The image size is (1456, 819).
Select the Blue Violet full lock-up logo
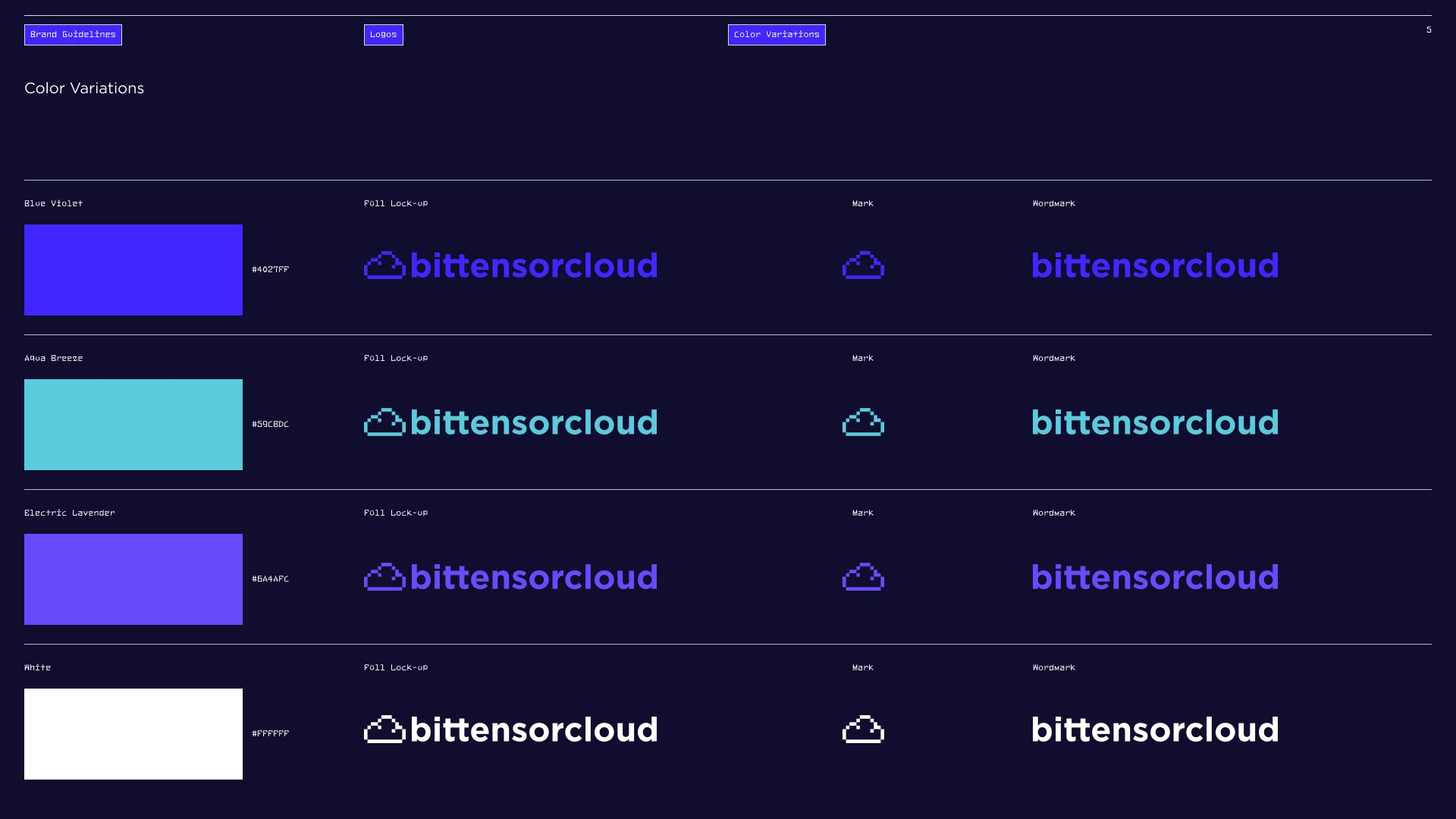[x=510, y=265]
